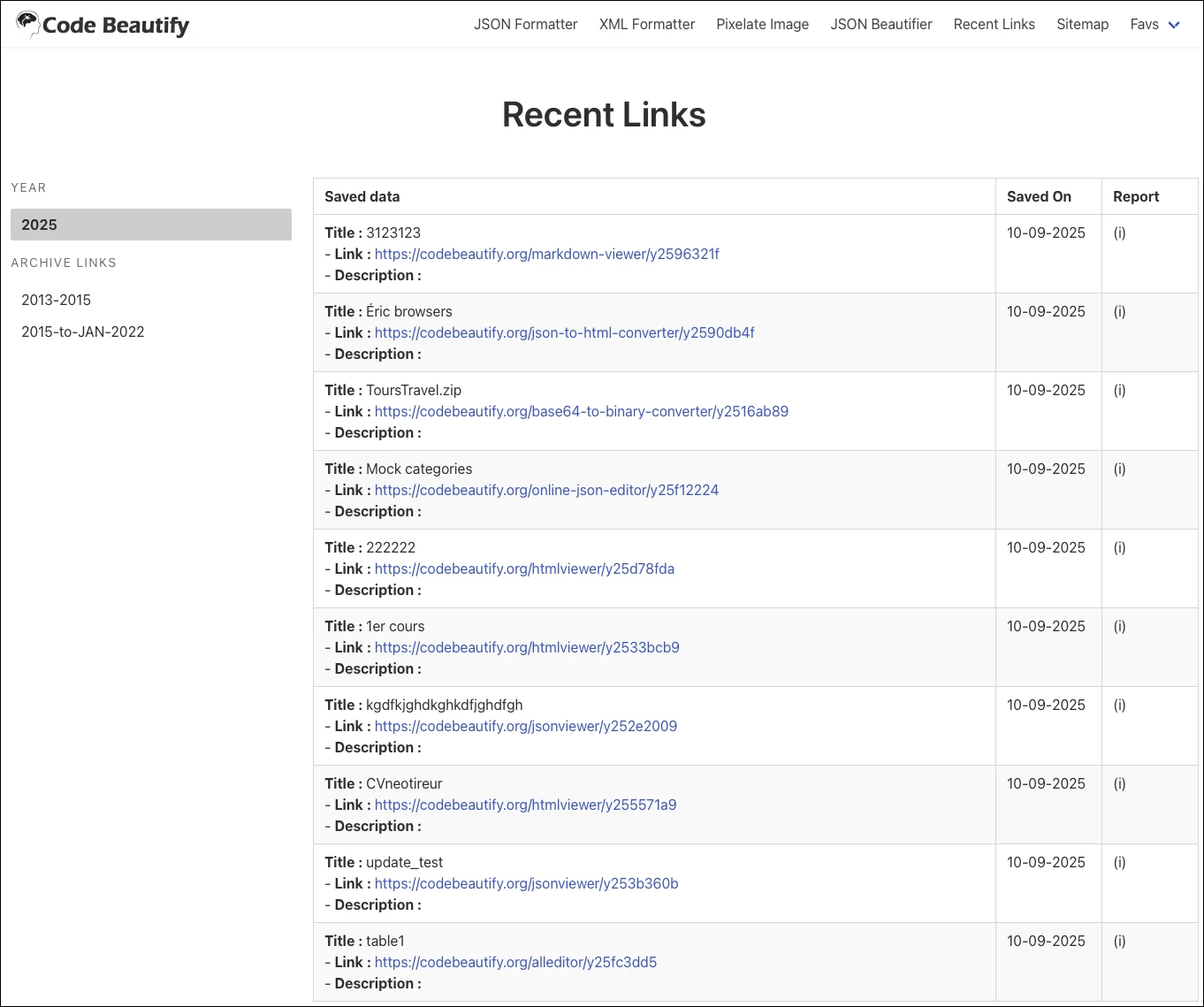Expand the Favs dropdown menu
The width and height of the screenshot is (1204, 1007).
(x=1154, y=25)
